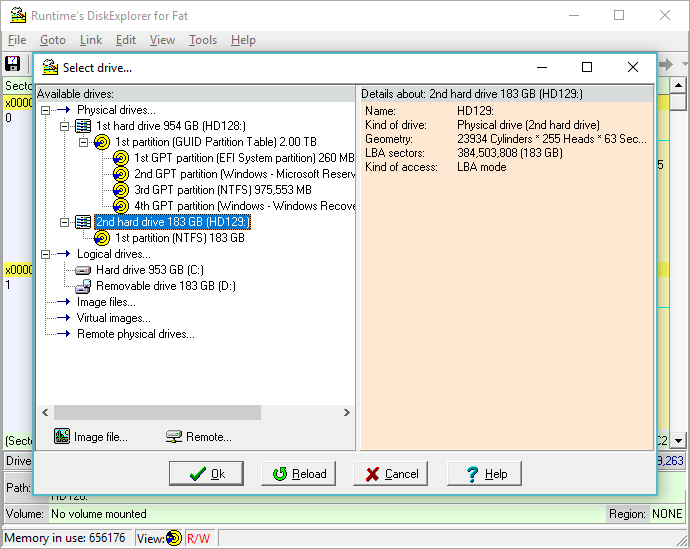Collapse the Physical drives tree node
The width and height of the screenshot is (690, 549).
pyautogui.click(x=46, y=110)
